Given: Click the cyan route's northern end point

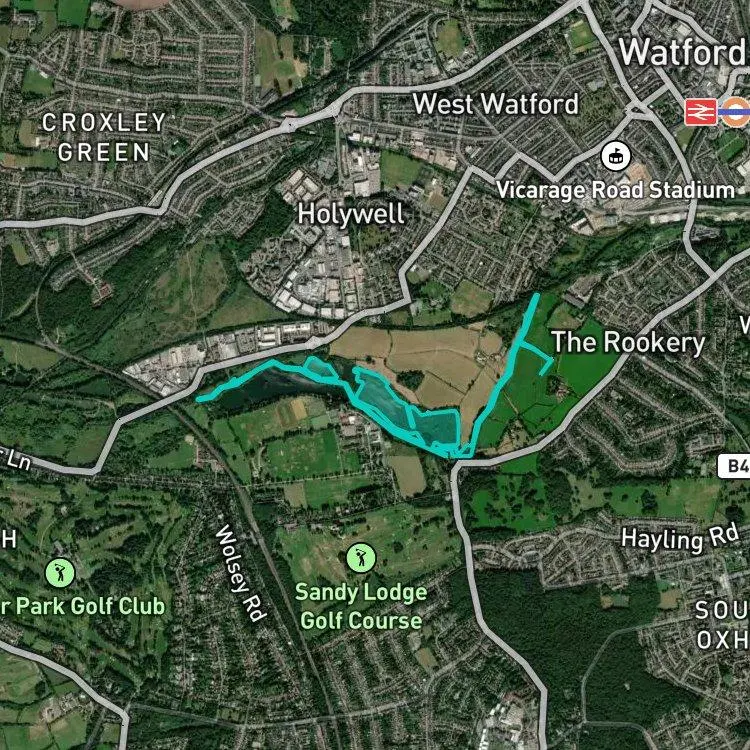Looking at the screenshot, I should 537,297.
